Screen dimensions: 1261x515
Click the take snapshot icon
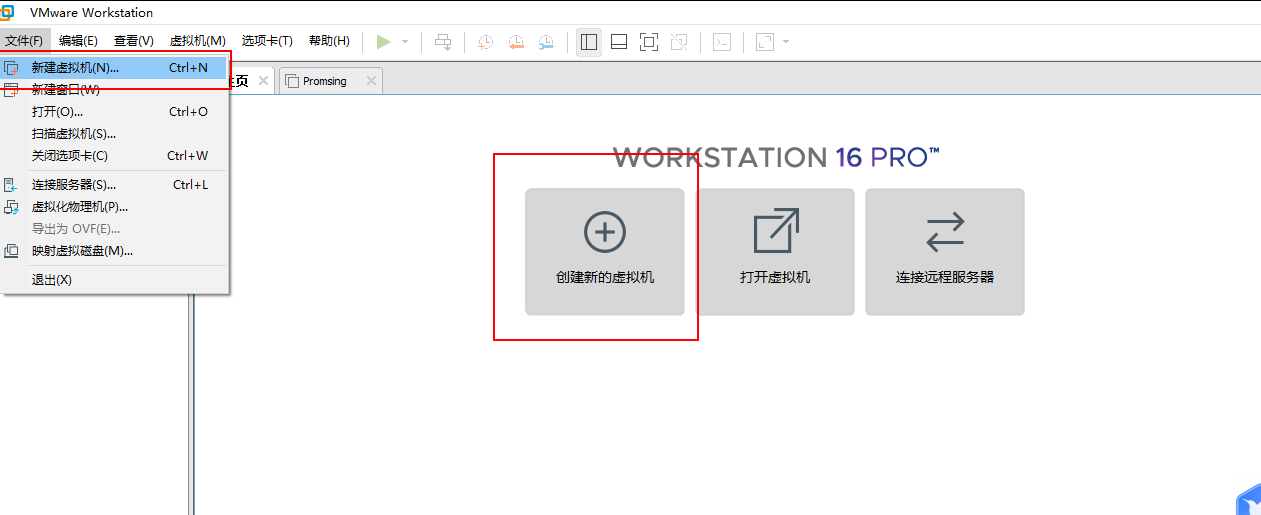(x=485, y=41)
